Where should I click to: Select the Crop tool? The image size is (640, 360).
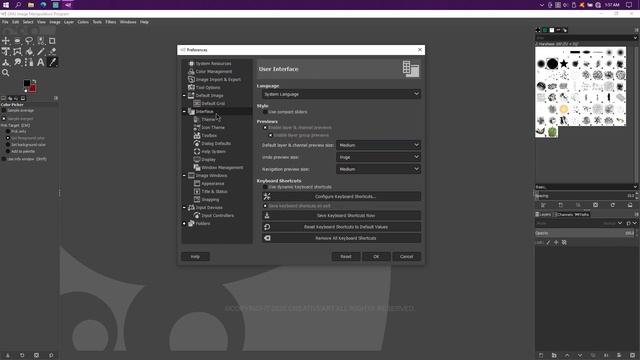pos(52,41)
